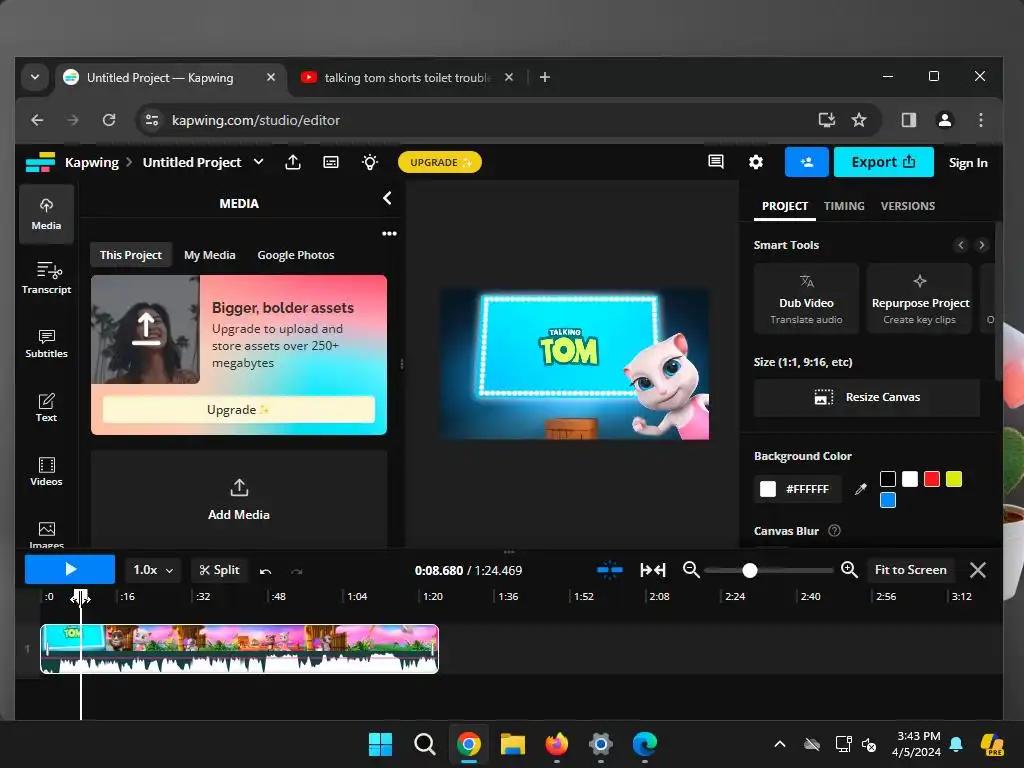Open Chrome tab search dropdown arrow

coord(35,77)
